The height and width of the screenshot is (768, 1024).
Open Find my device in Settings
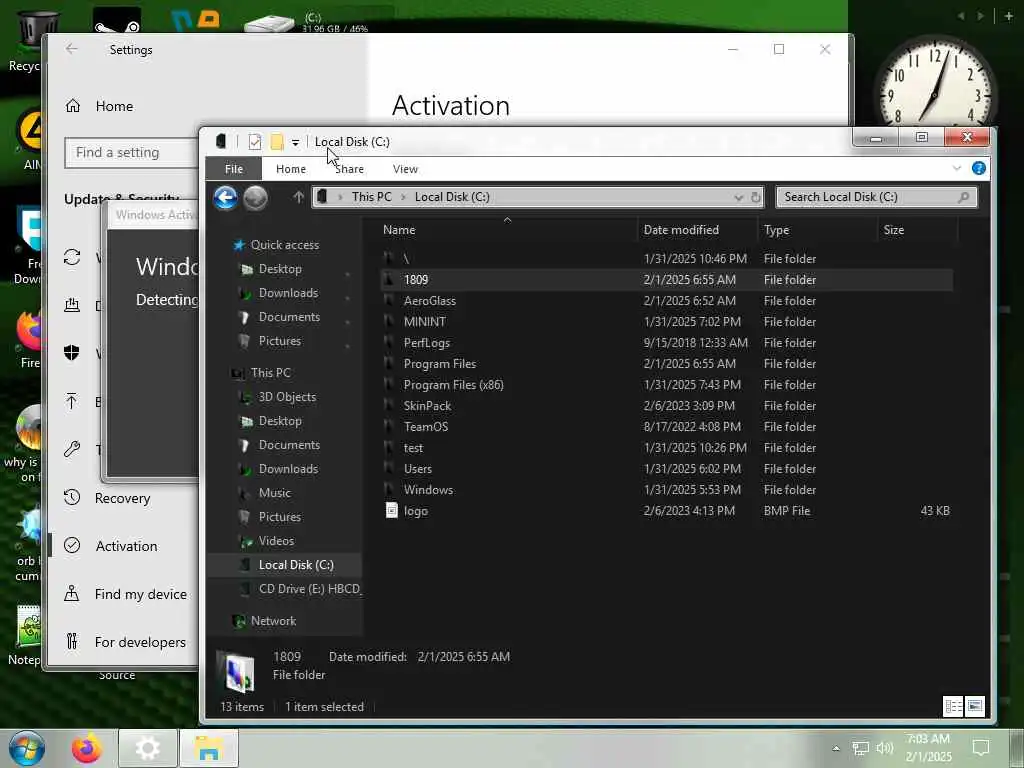[x=140, y=594]
